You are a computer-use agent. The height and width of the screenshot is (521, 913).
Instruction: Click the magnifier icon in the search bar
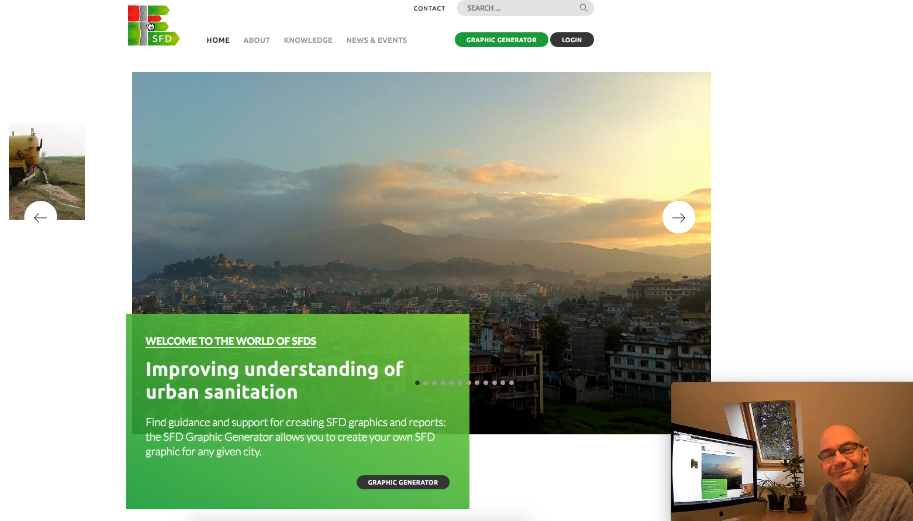tap(583, 8)
